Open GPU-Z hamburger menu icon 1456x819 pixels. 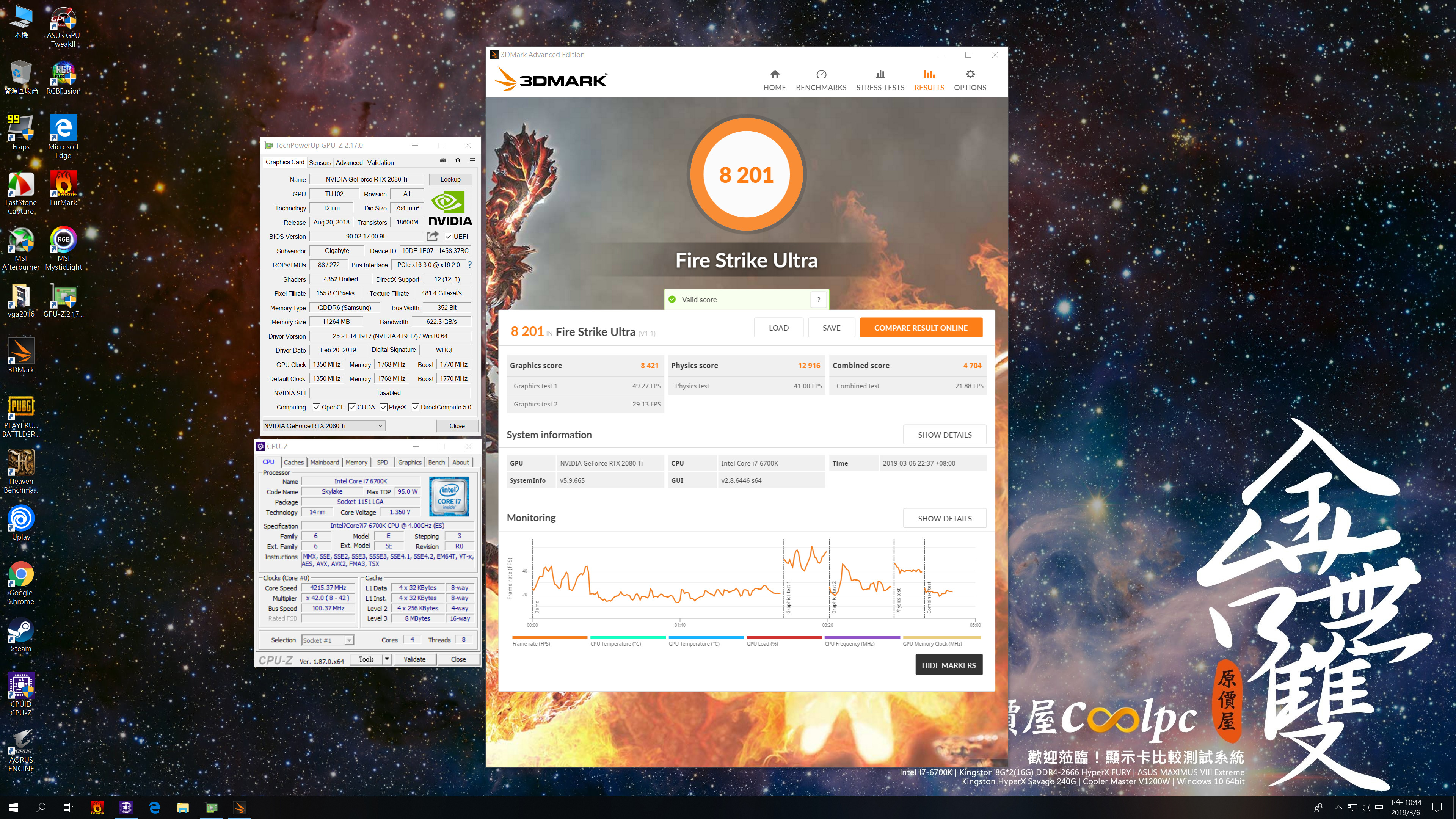[x=472, y=160]
